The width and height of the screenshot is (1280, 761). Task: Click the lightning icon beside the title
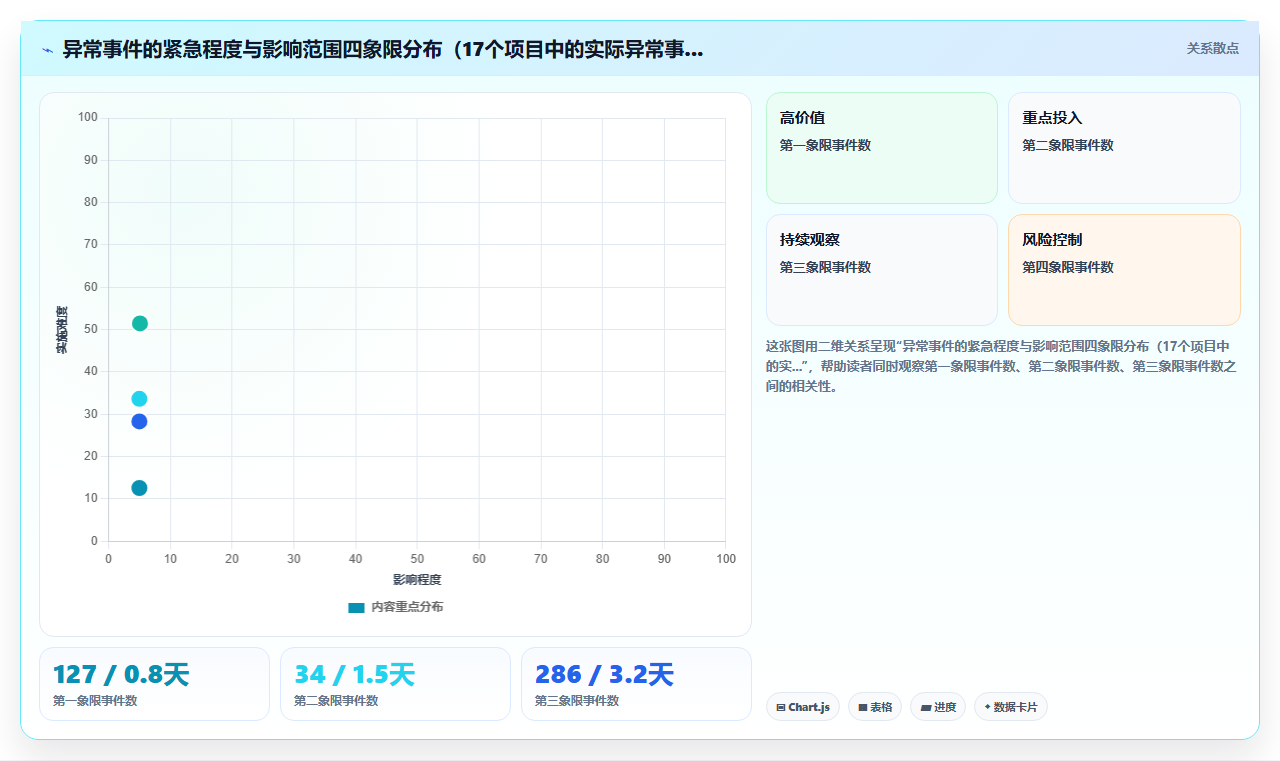(x=47, y=50)
